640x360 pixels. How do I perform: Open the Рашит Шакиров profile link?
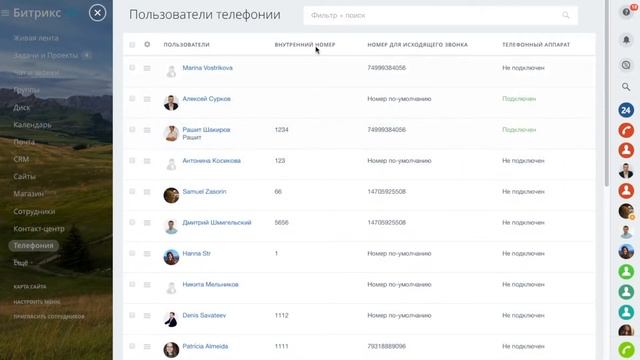[206, 130]
